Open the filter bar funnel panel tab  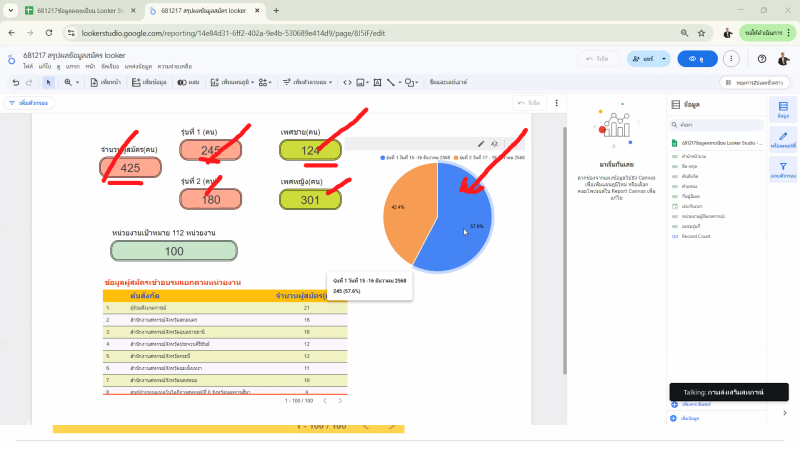(x=782, y=170)
